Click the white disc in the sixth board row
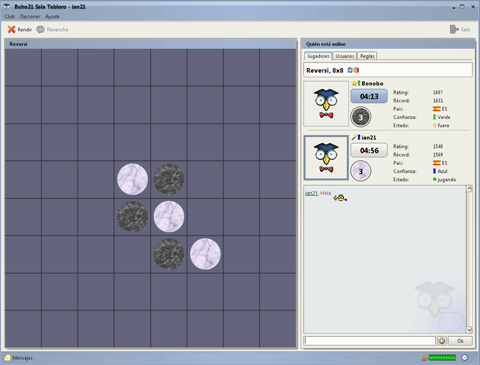Image resolution: width=480 pixels, height=365 pixels. 205,254
